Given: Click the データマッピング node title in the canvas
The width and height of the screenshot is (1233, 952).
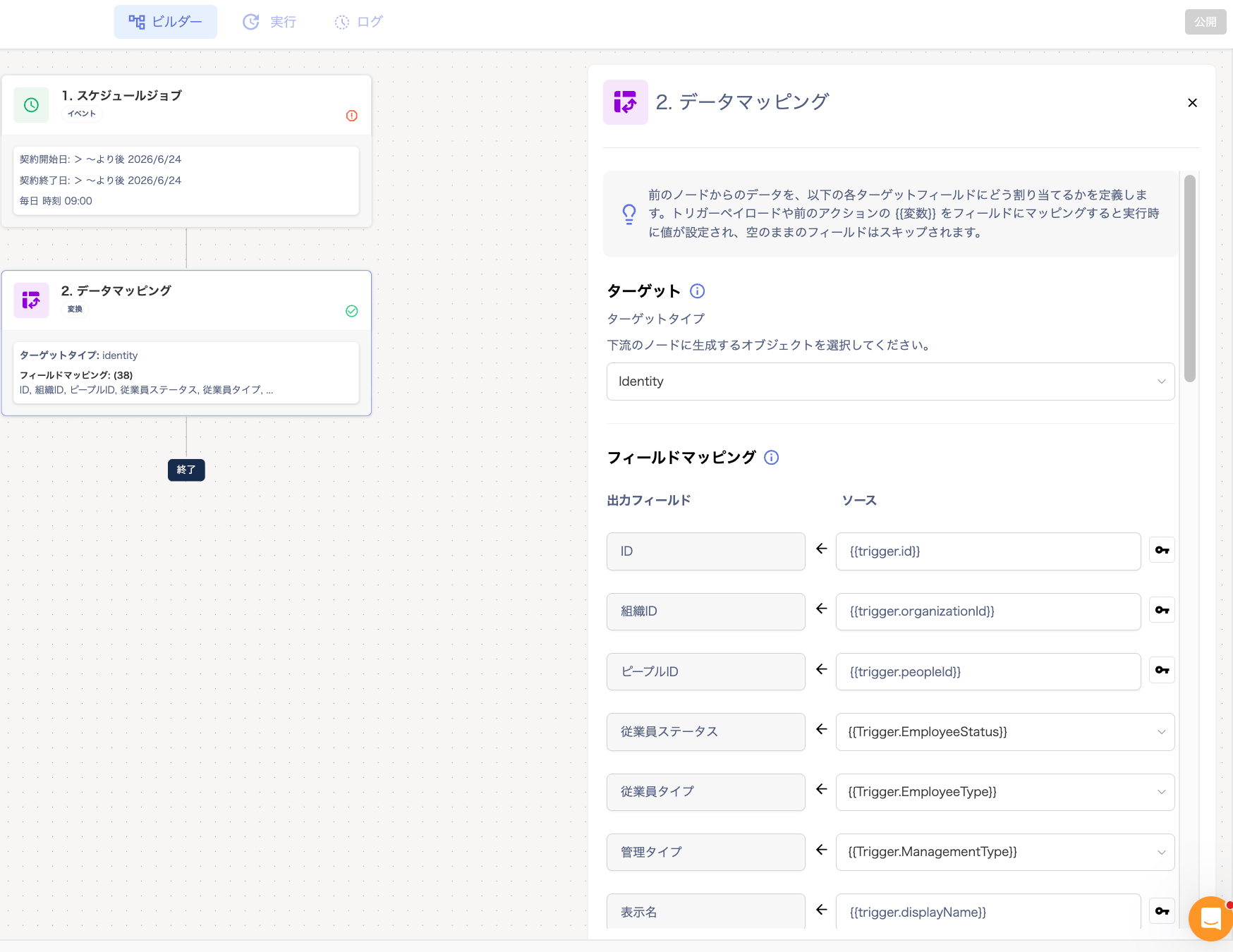Looking at the screenshot, I should point(116,291).
